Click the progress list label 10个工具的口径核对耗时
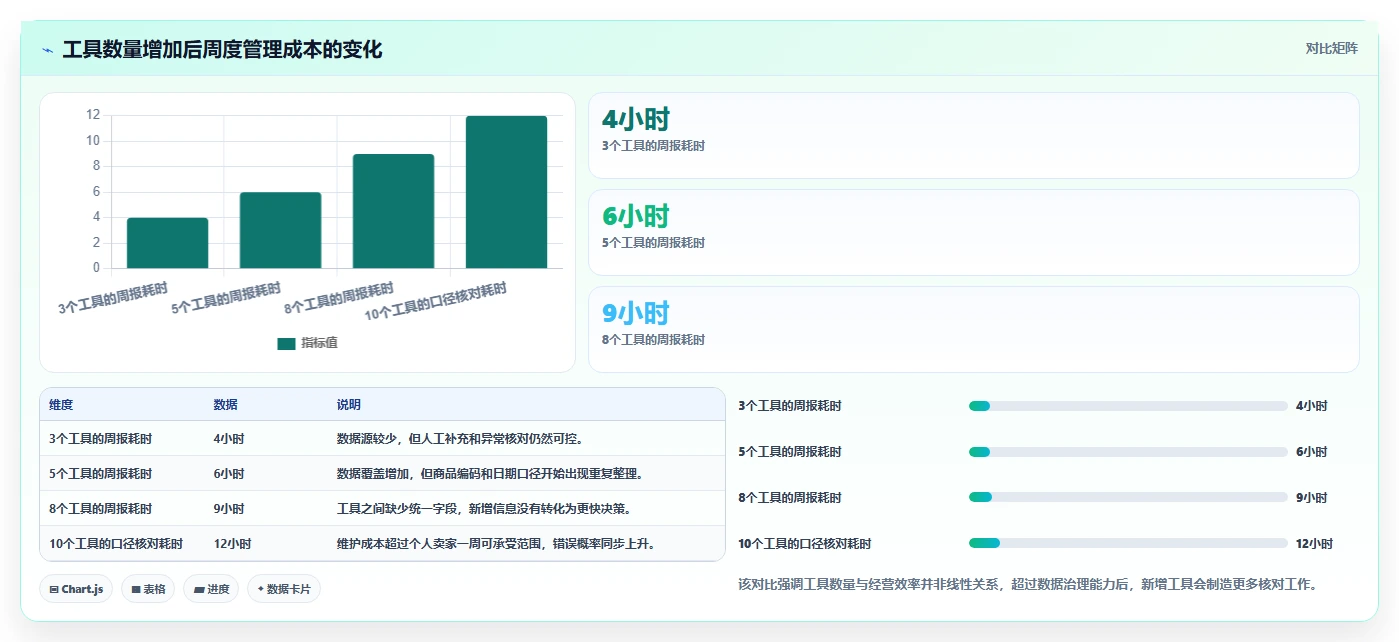This screenshot has width=1399, height=642. (804, 544)
